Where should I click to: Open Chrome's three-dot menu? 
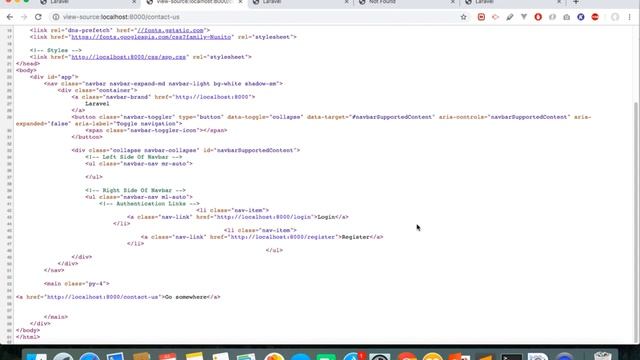pyautogui.click(x=629, y=17)
